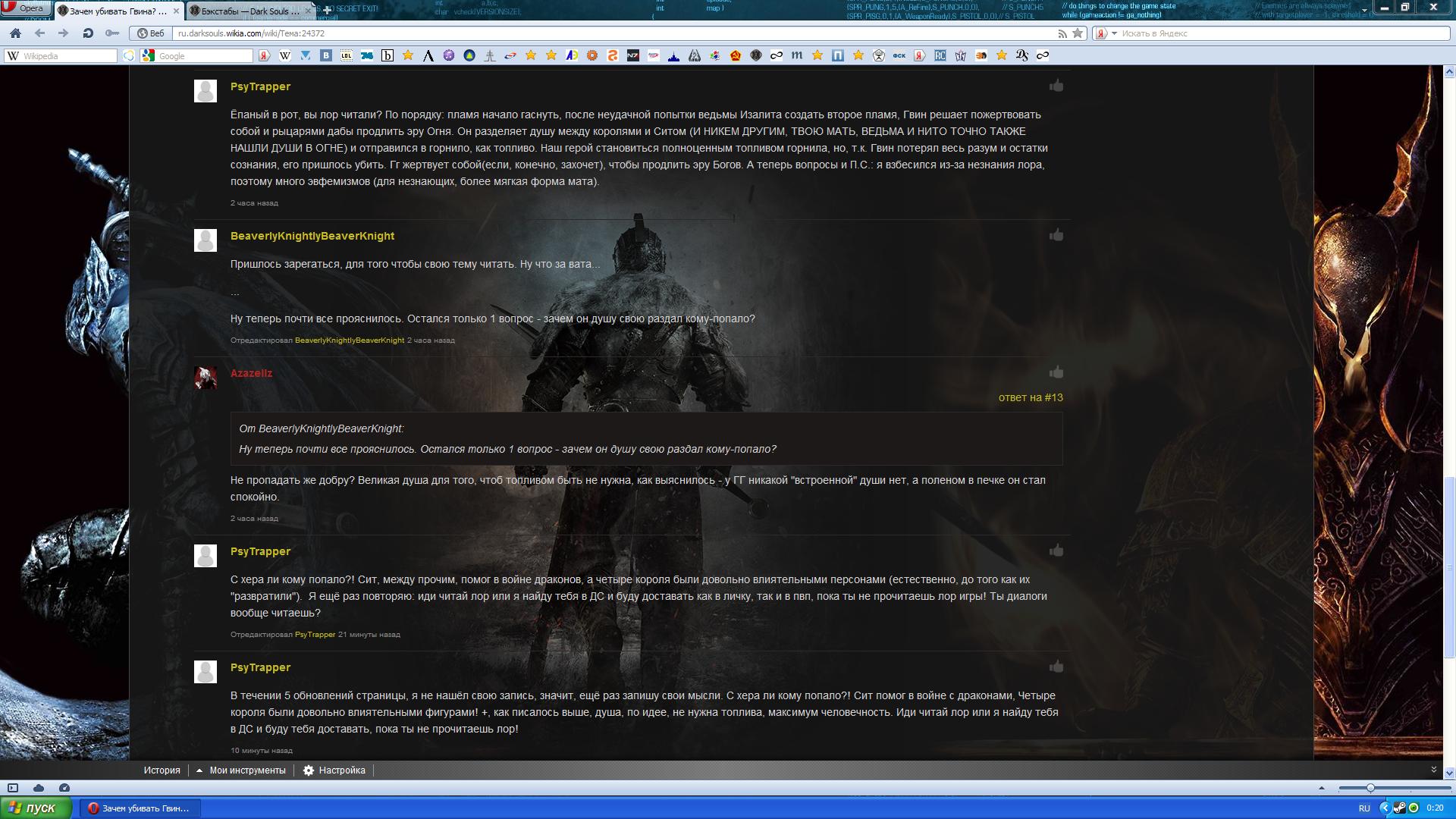Click the page scroll-up arrow

click(1449, 72)
